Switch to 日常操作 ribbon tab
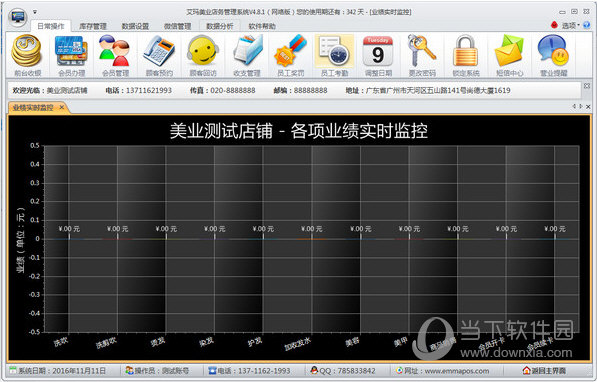 click(51, 26)
